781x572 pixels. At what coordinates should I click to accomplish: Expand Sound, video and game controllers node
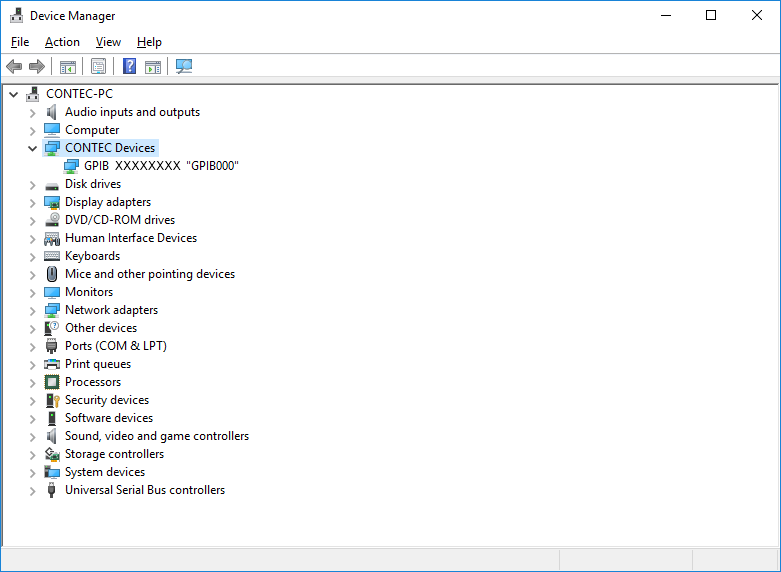click(x=32, y=437)
